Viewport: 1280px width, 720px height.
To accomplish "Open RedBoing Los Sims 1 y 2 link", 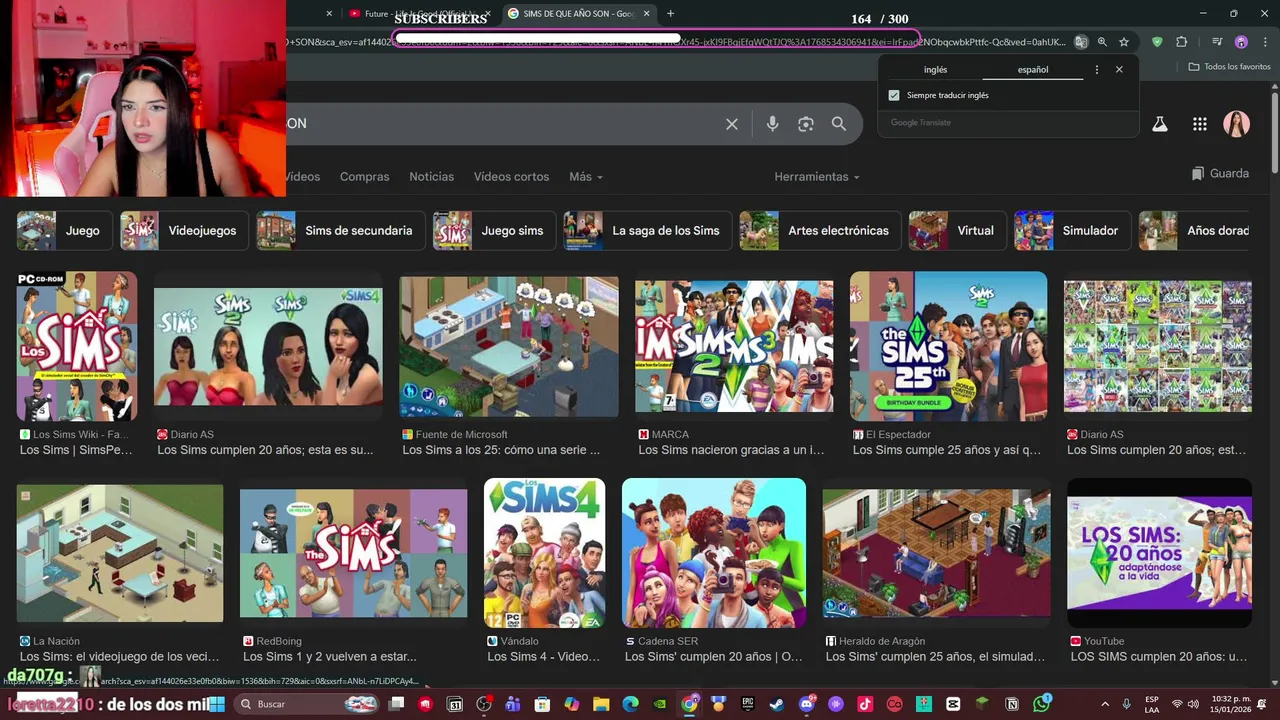I will coord(330,657).
